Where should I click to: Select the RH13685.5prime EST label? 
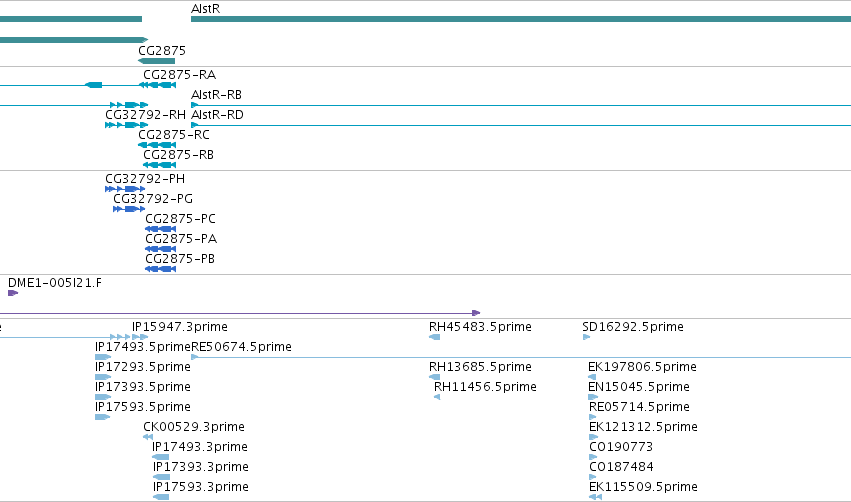tap(480, 367)
